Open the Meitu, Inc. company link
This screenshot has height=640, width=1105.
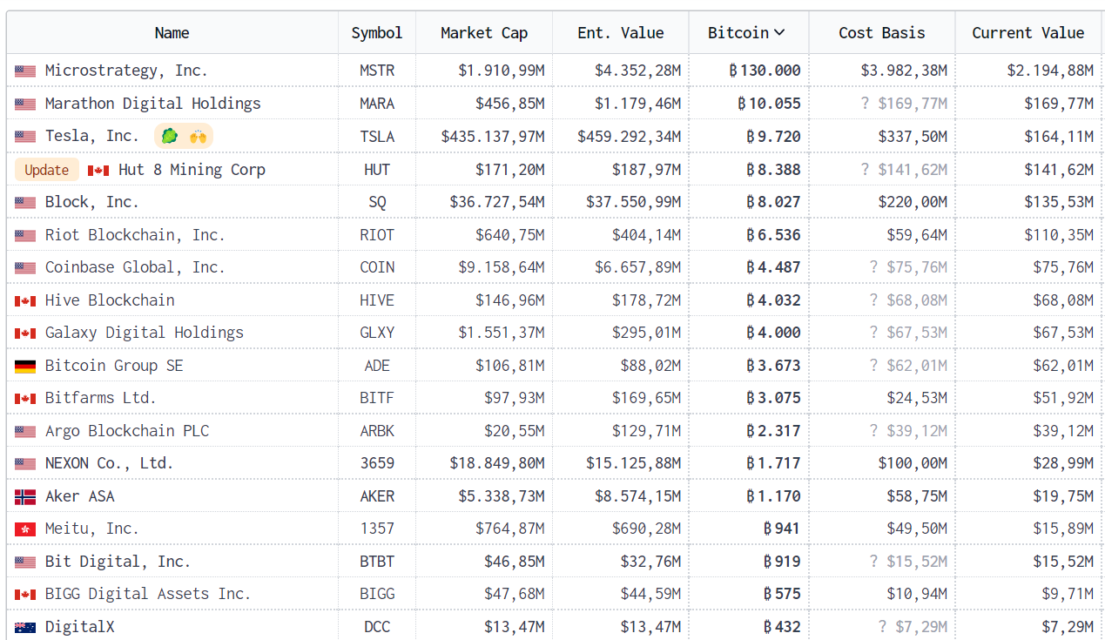[x=92, y=529]
